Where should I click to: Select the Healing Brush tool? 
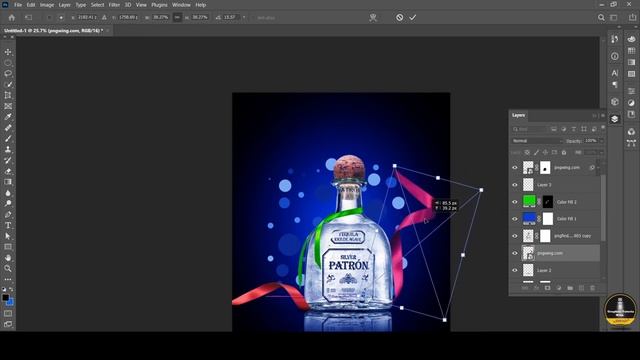point(8,128)
